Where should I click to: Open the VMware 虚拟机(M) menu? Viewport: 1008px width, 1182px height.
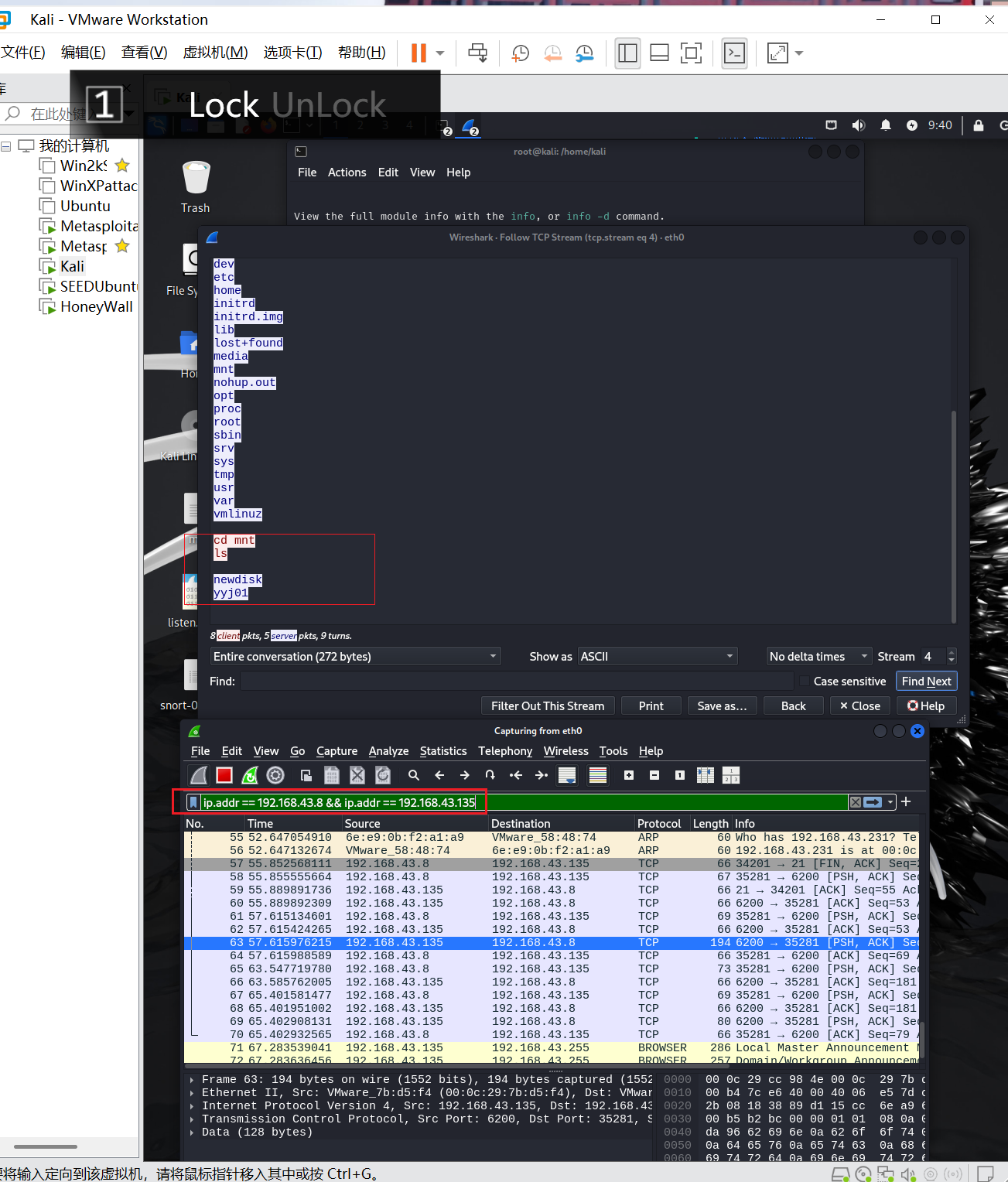click(x=215, y=53)
